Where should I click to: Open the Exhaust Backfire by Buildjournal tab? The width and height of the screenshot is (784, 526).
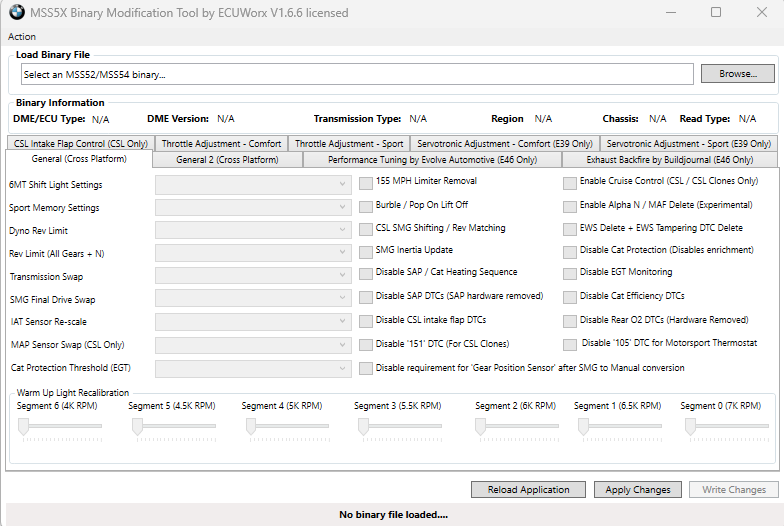pos(669,159)
